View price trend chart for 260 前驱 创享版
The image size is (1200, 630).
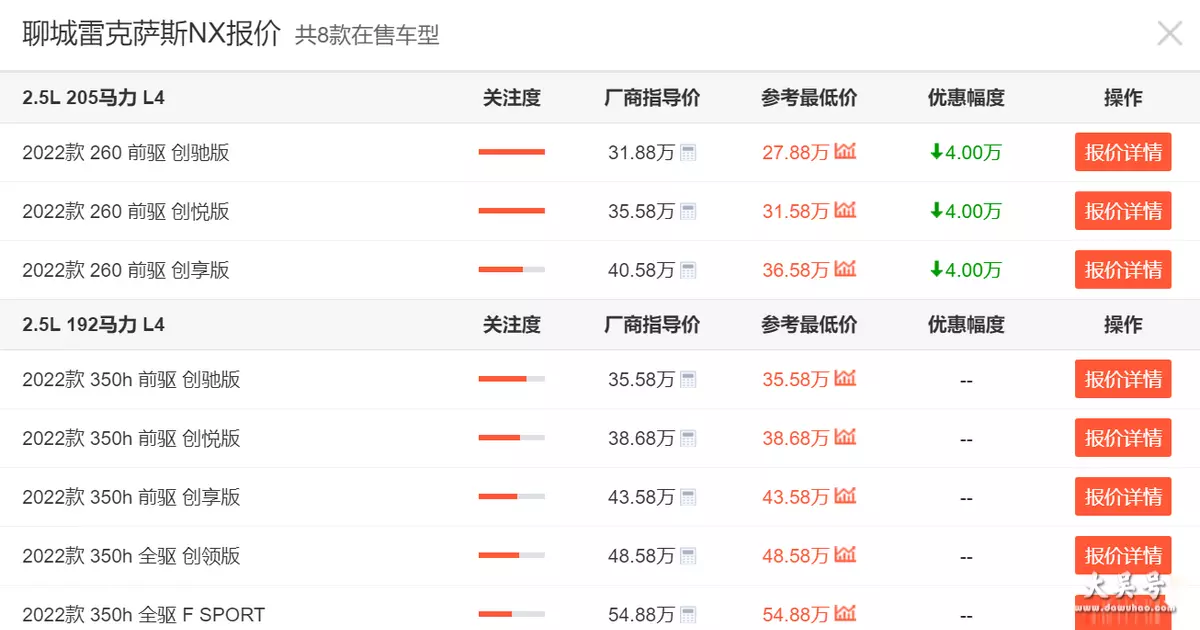coord(846,270)
